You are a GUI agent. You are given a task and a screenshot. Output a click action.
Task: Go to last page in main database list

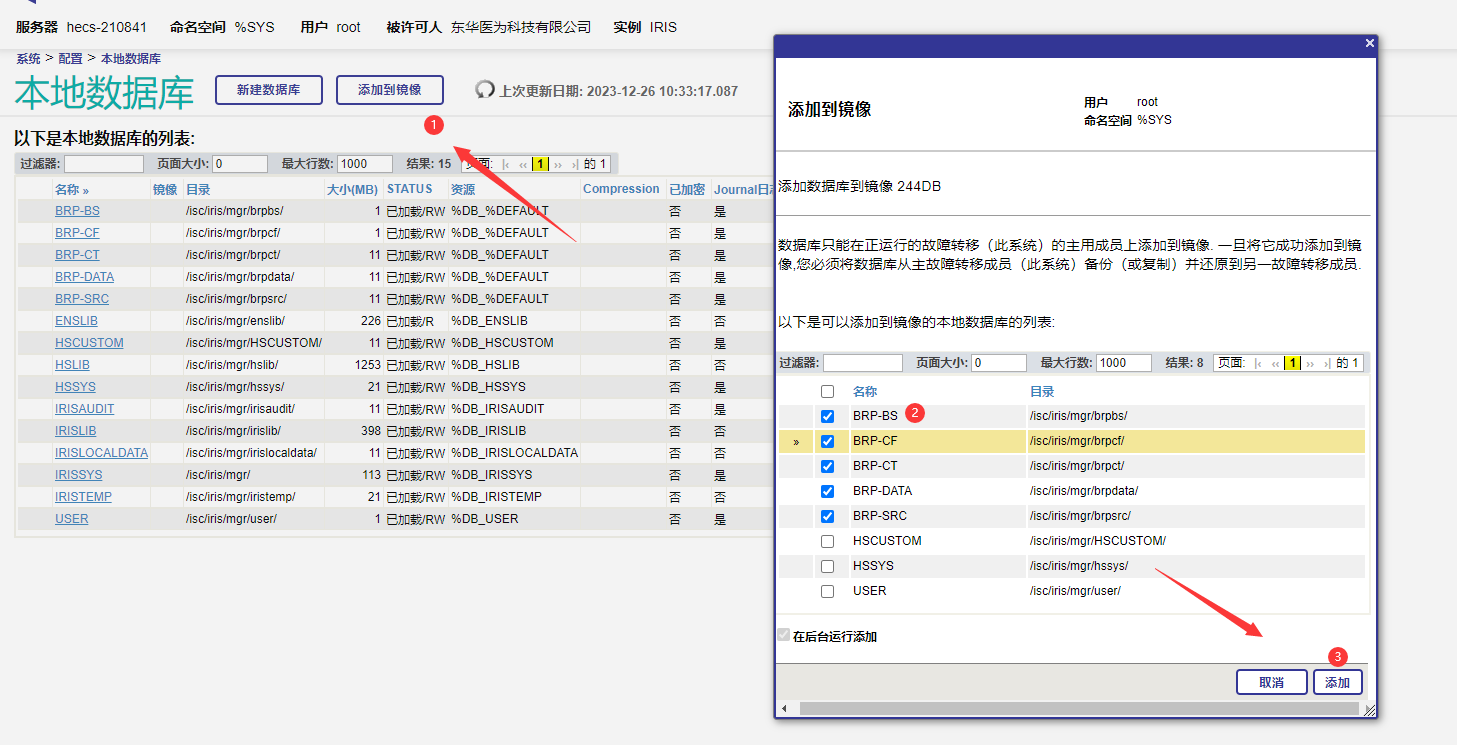point(574,164)
